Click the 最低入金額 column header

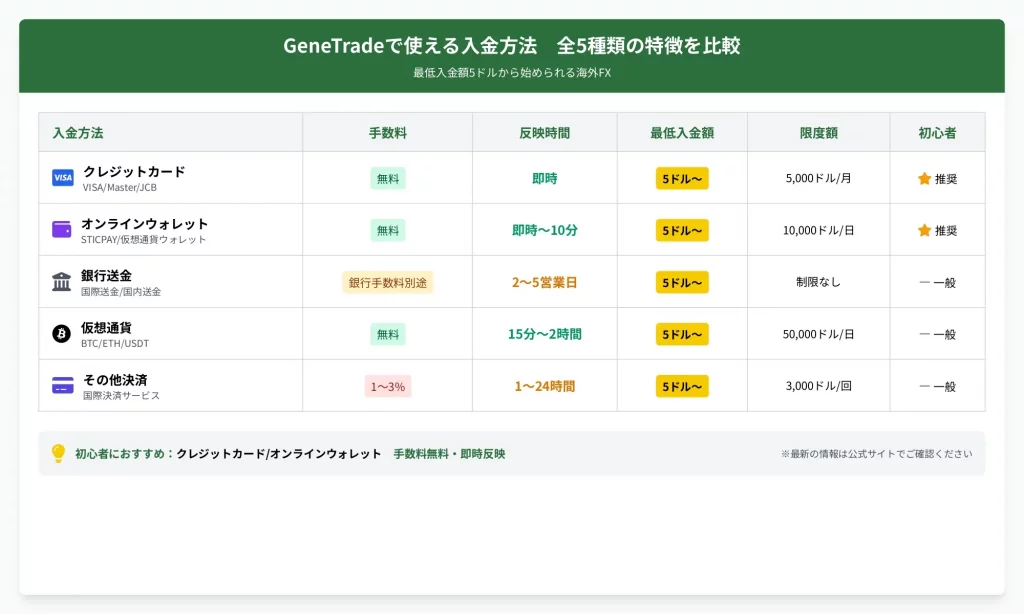point(682,133)
